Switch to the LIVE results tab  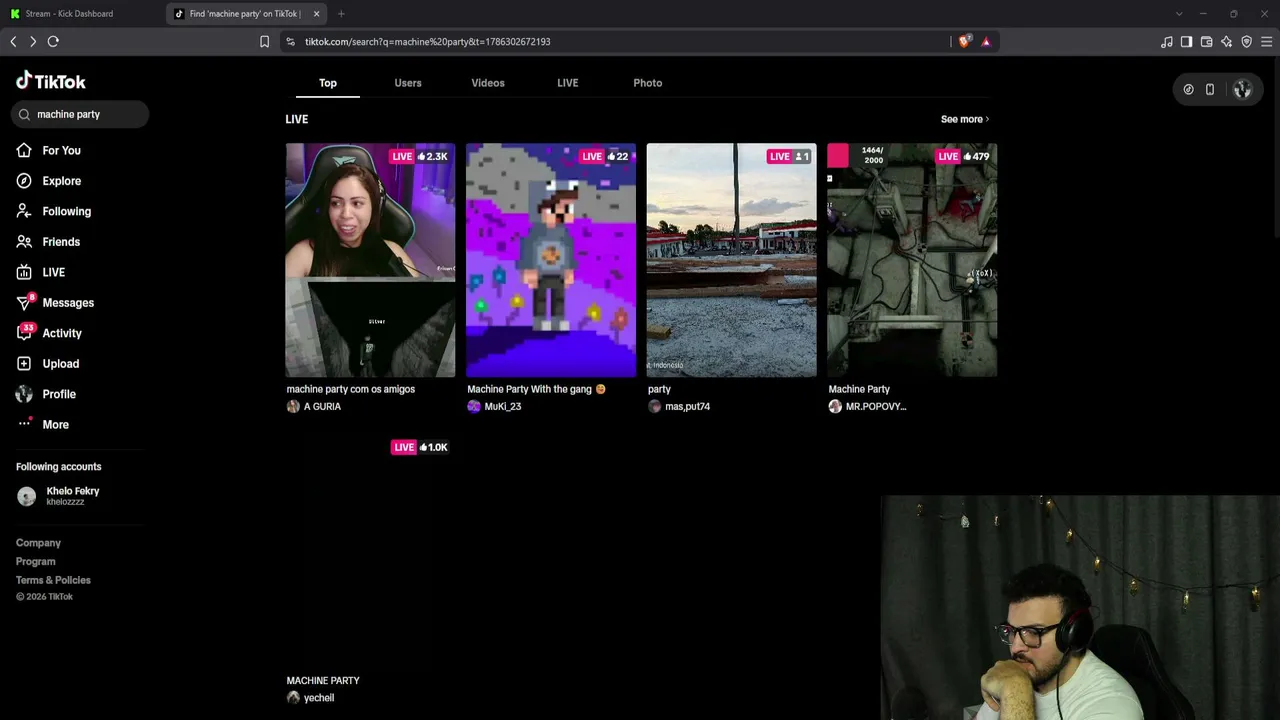pos(568,83)
